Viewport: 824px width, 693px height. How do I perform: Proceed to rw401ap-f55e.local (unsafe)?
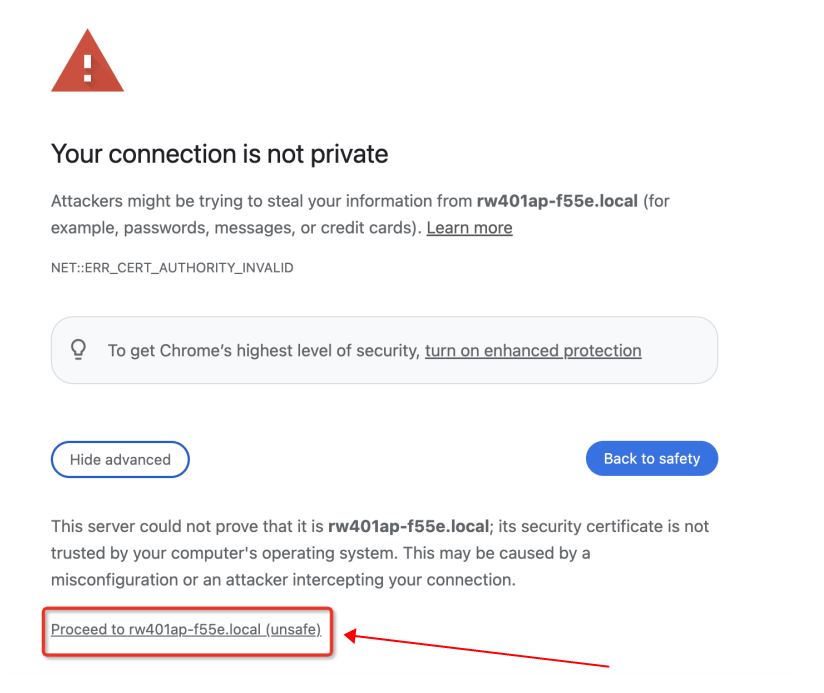point(186,629)
